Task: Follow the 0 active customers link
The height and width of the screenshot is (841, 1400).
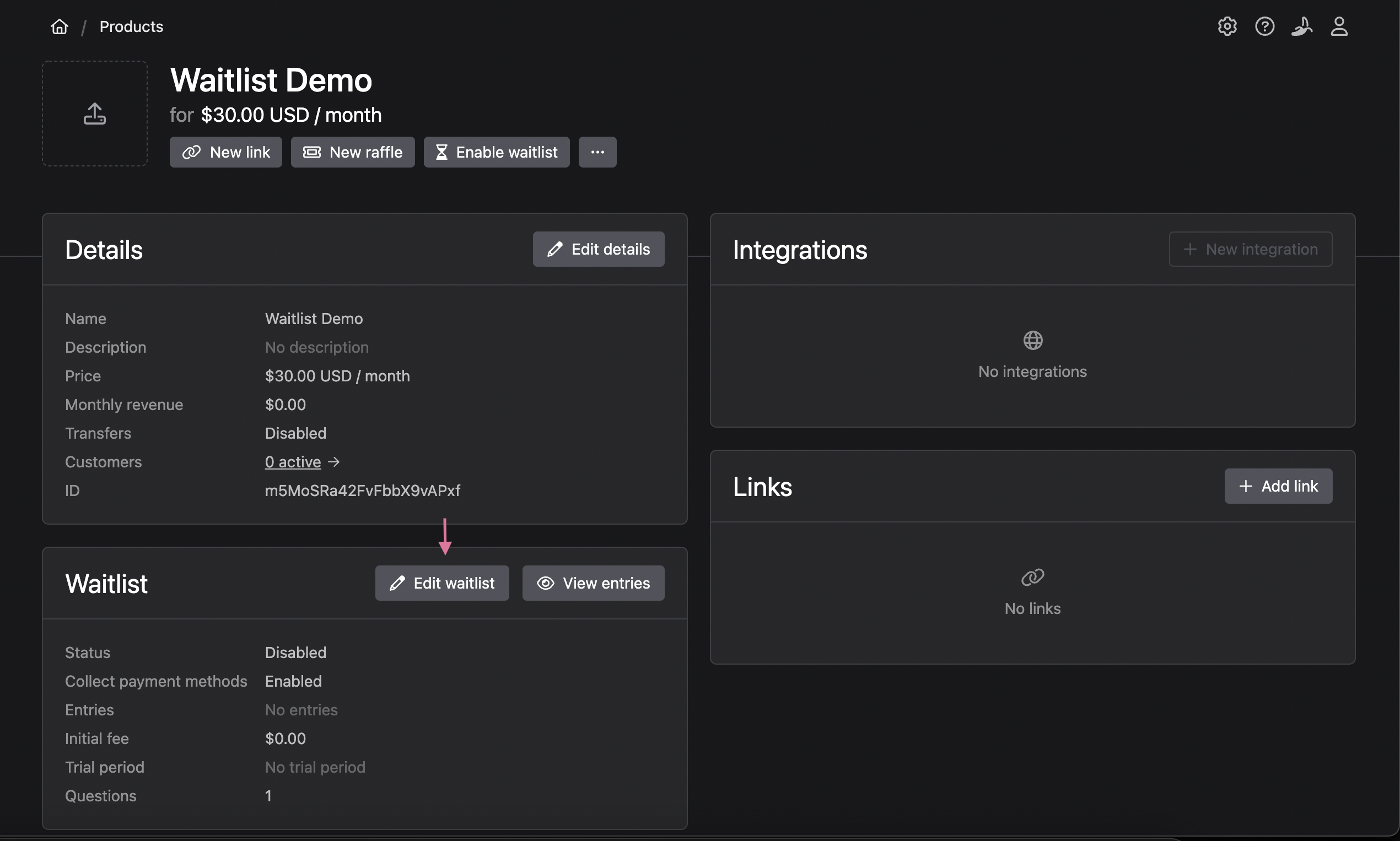Action: coord(293,462)
